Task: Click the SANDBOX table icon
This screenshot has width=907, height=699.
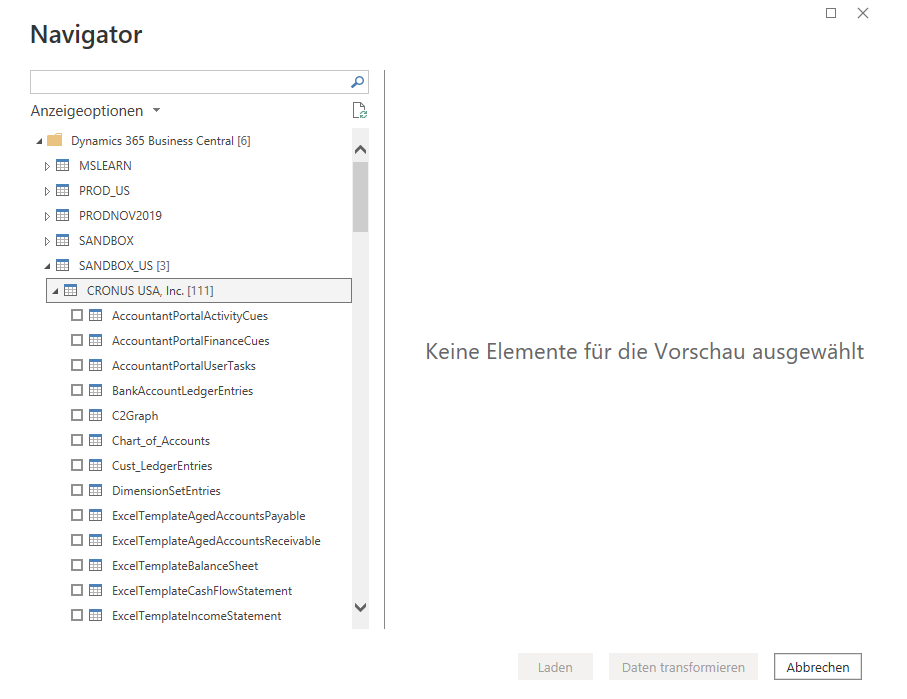Action: click(x=62, y=240)
